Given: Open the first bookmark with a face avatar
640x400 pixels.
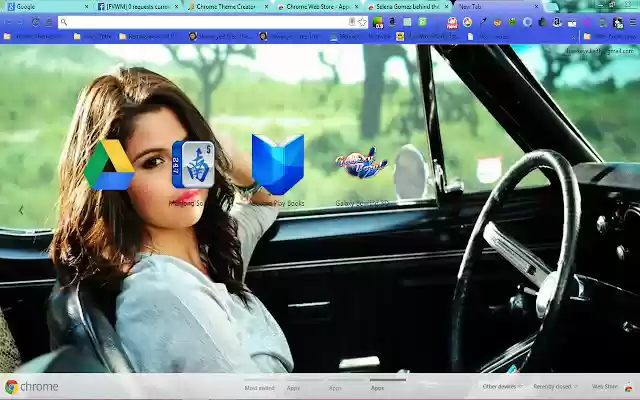Looking at the screenshot, I should point(220,37).
